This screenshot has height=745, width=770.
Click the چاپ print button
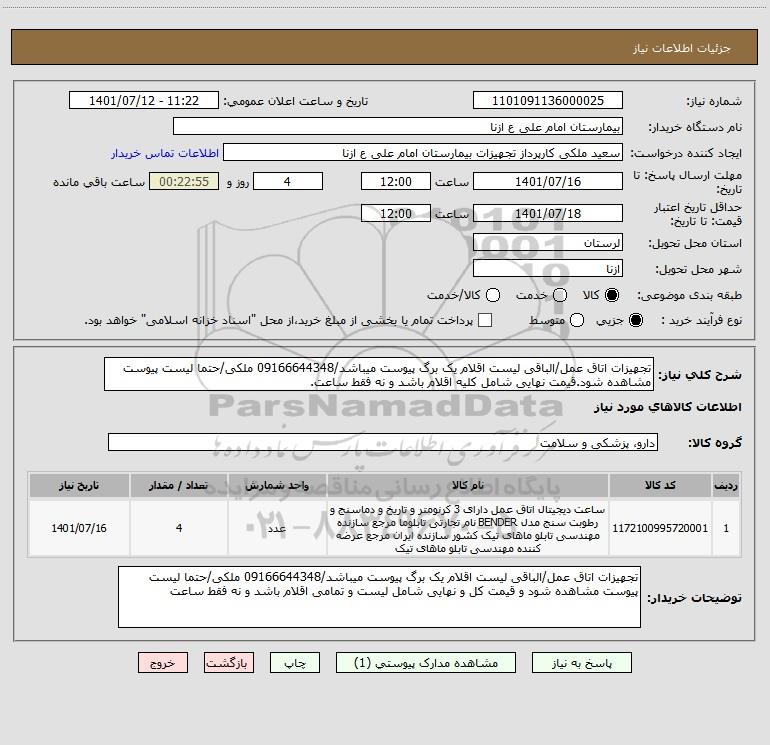tap(295, 663)
